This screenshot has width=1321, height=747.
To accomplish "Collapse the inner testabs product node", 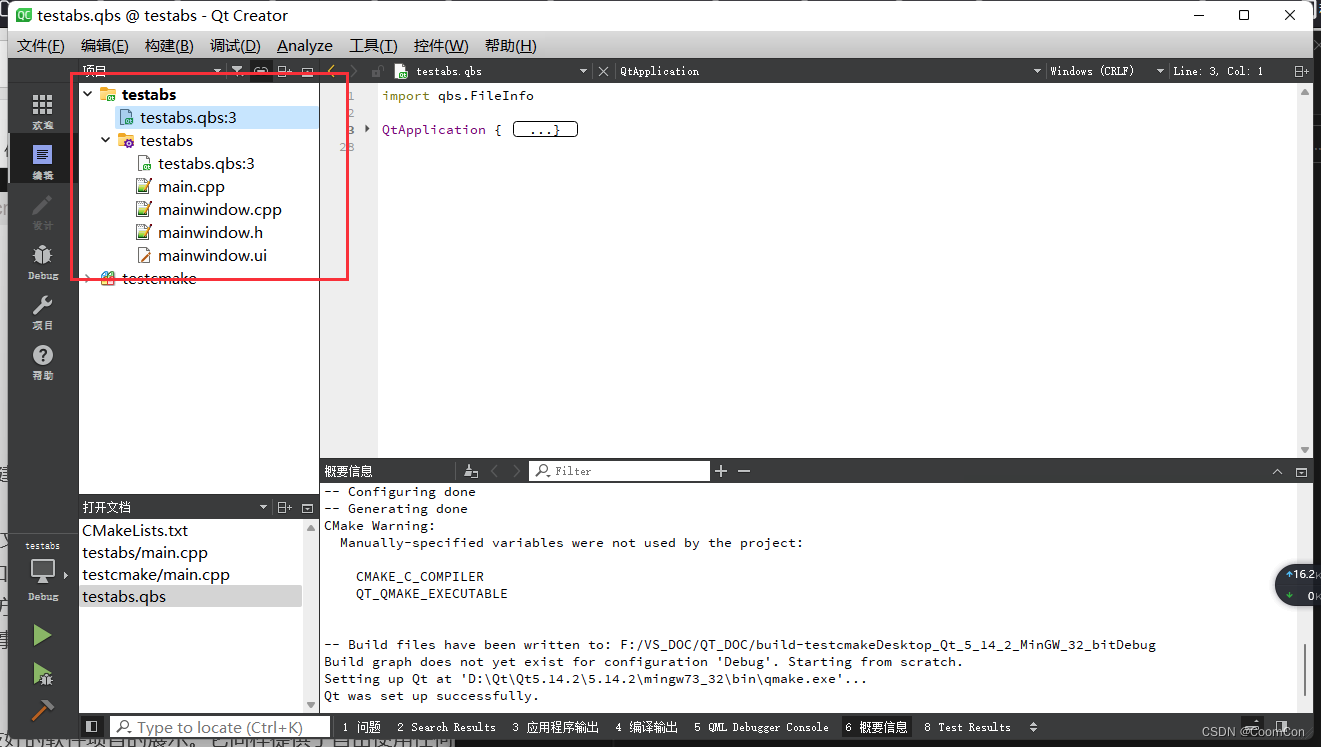I will (106, 141).
